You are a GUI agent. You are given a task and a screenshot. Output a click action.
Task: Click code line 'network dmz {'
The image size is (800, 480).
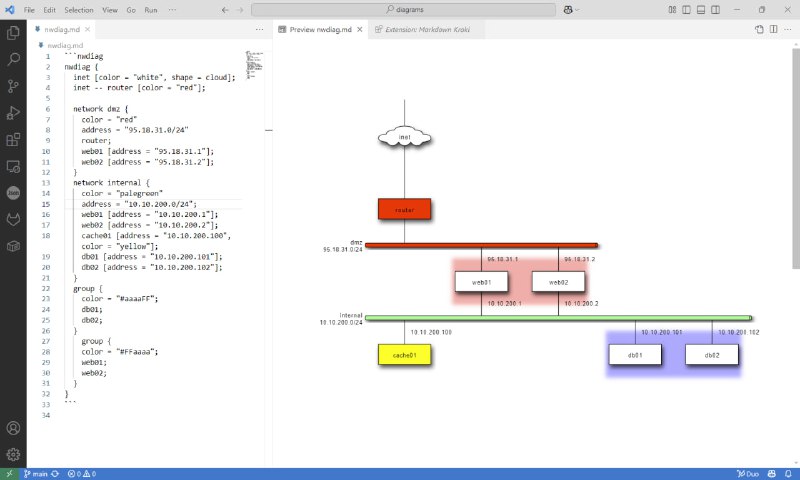101,109
